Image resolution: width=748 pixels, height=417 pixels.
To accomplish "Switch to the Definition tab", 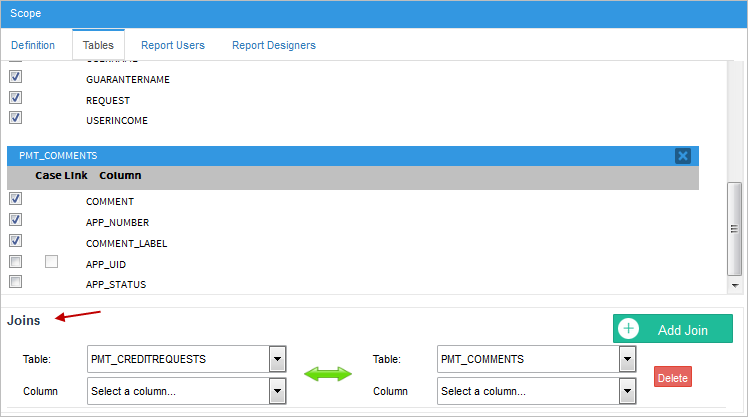I will pyautogui.click(x=33, y=45).
